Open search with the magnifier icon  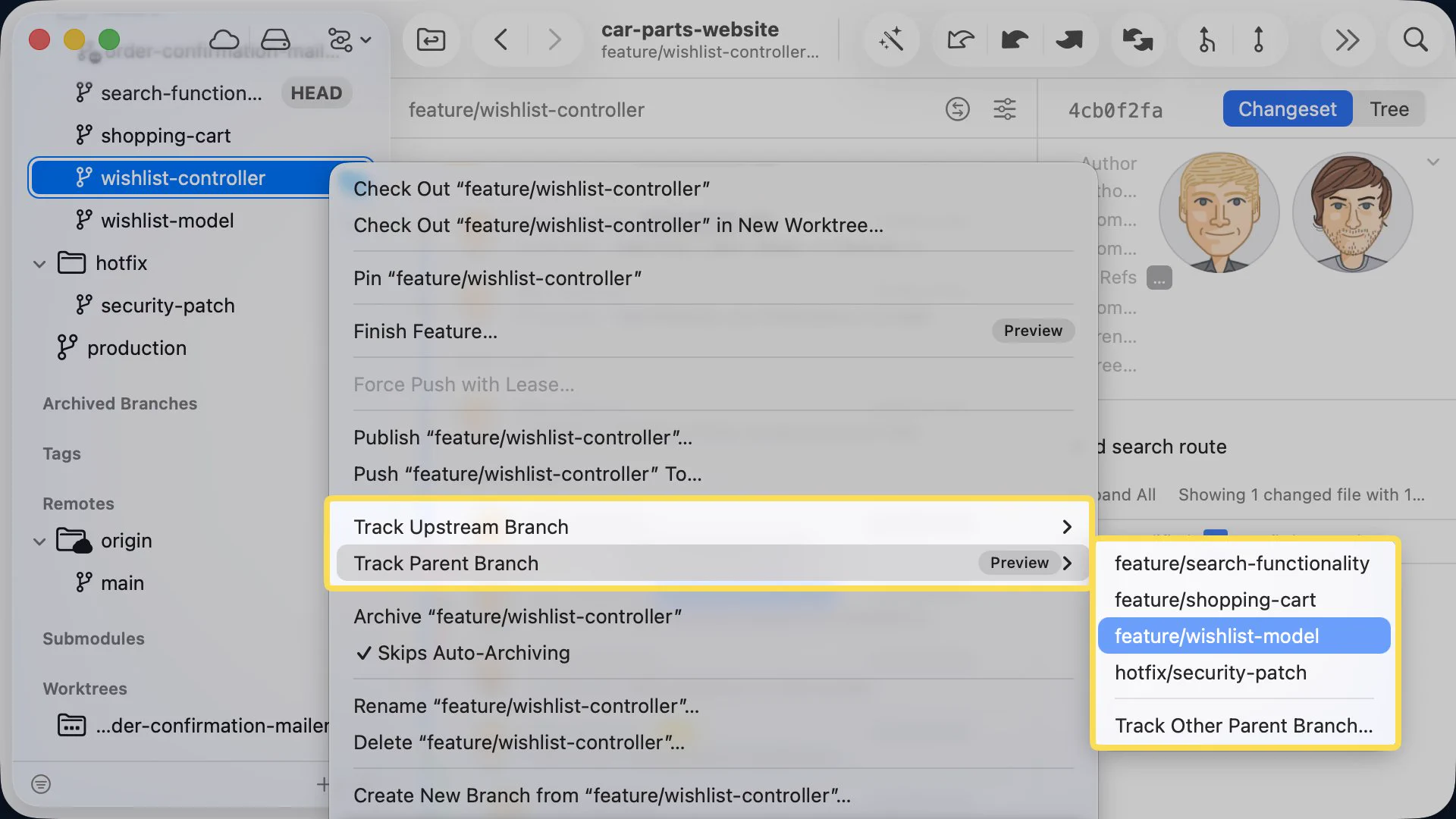(1415, 39)
